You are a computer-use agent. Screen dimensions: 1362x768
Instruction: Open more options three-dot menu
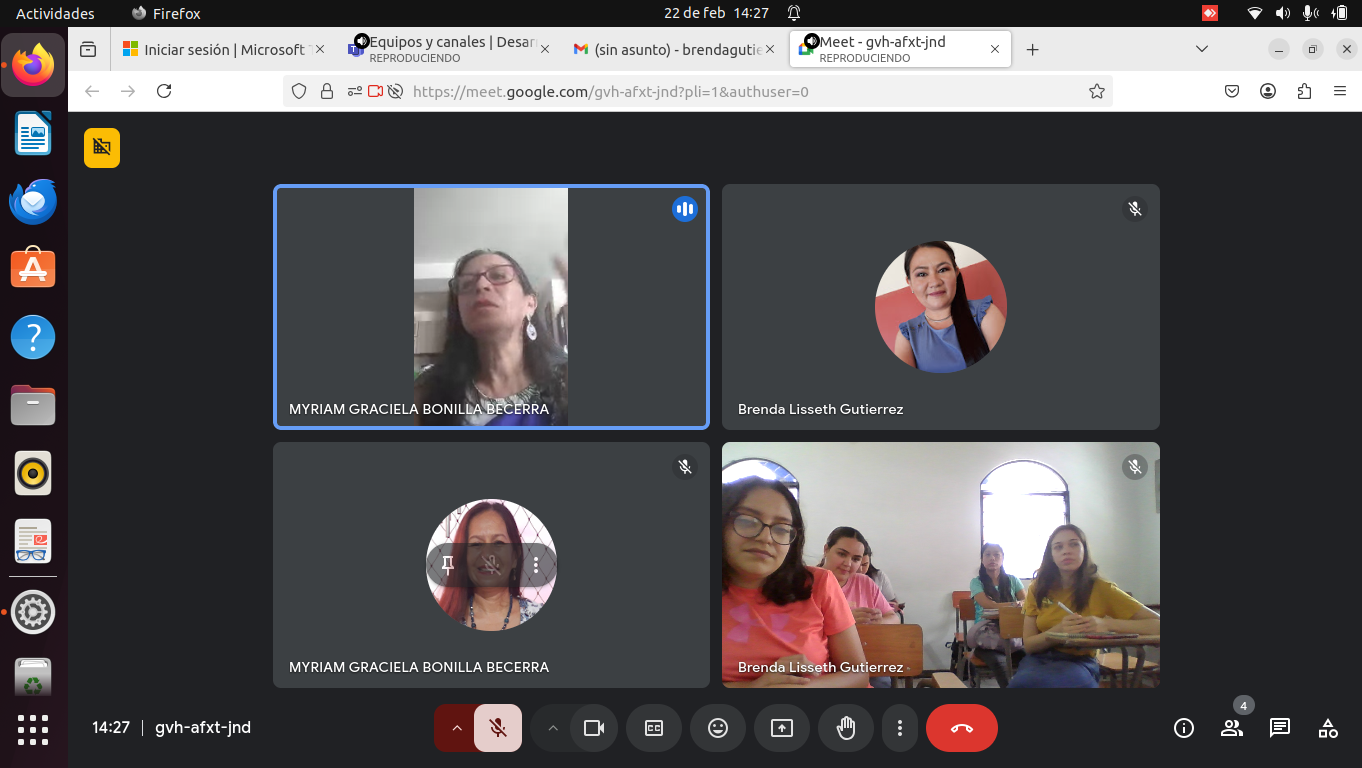click(900, 728)
